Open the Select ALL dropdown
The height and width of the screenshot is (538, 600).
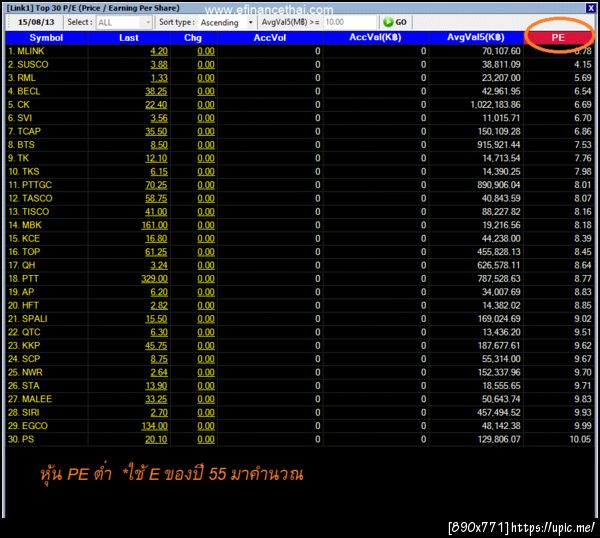[x=124, y=23]
